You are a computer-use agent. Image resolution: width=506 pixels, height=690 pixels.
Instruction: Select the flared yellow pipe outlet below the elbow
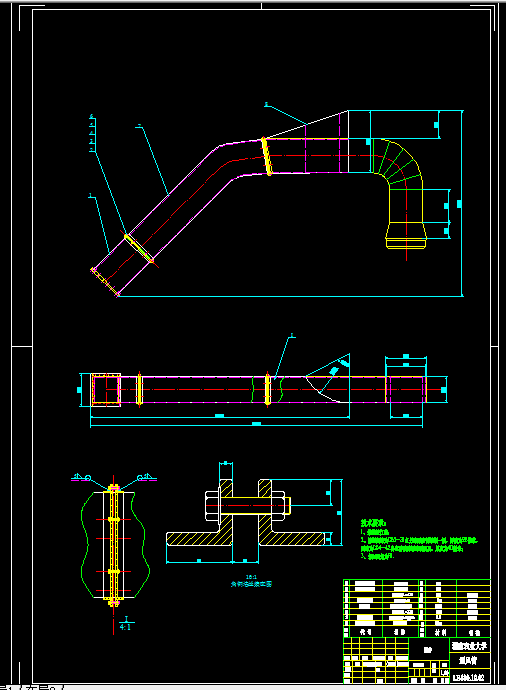coord(406,235)
